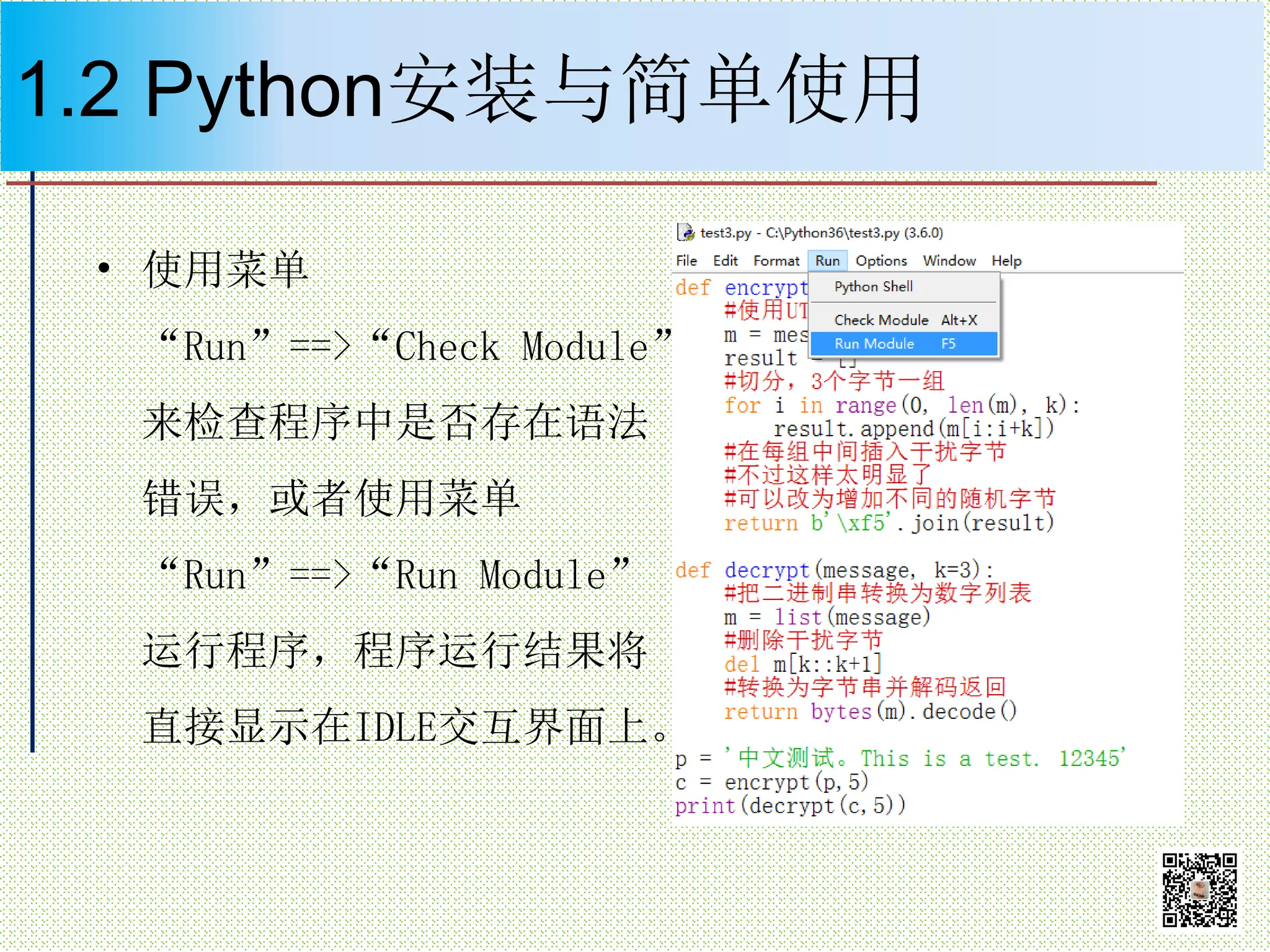Viewport: 1270px width, 952px height.
Task: Click code line 'def decrypt(message, k=3):'
Action: click(834, 570)
